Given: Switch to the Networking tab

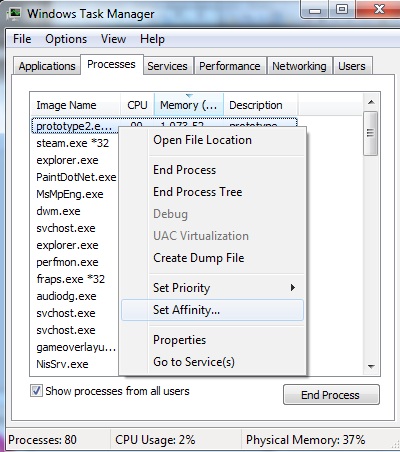Looking at the screenshot, I should pyautogui.click(x=299, y=66).
